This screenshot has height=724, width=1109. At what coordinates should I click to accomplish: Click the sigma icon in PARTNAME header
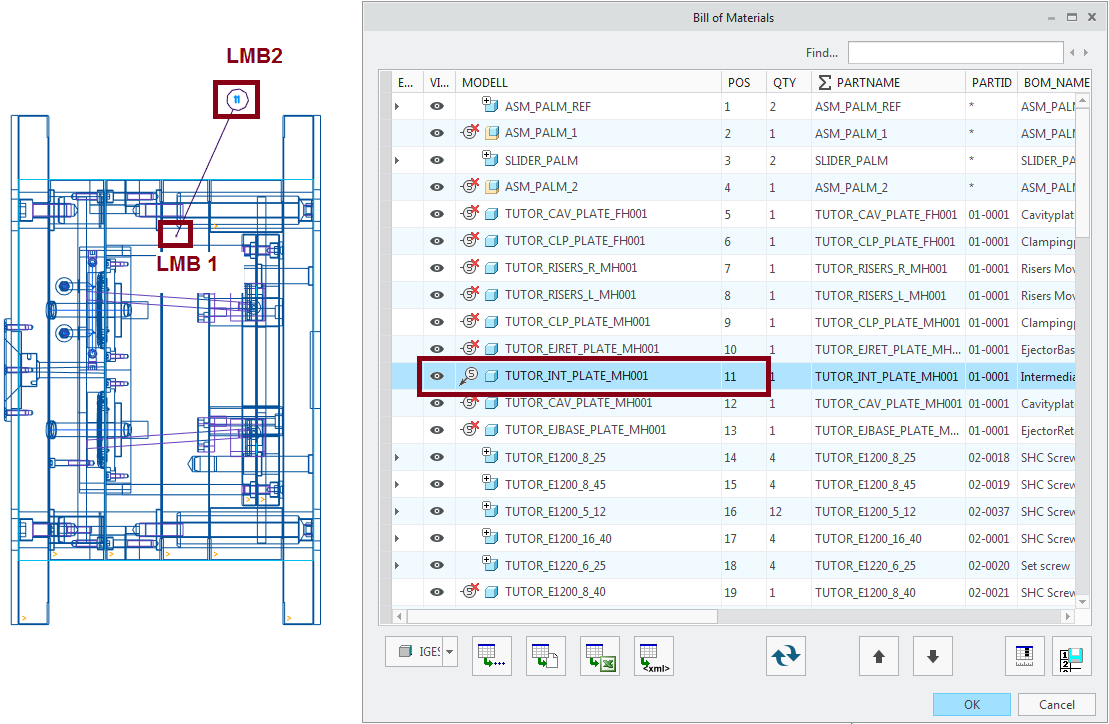click(x=824, y=83)
